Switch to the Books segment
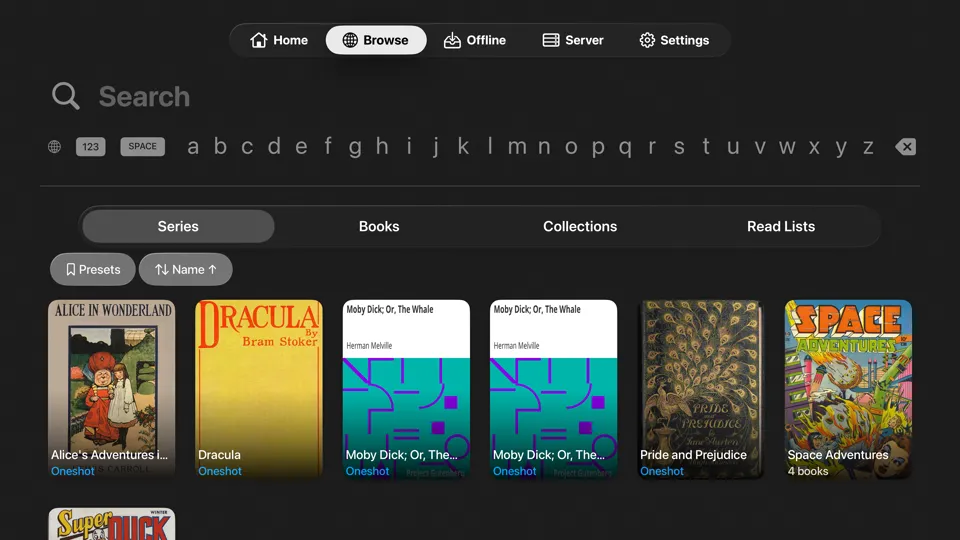This screenshot has height=540, width=960. [379, 227]
